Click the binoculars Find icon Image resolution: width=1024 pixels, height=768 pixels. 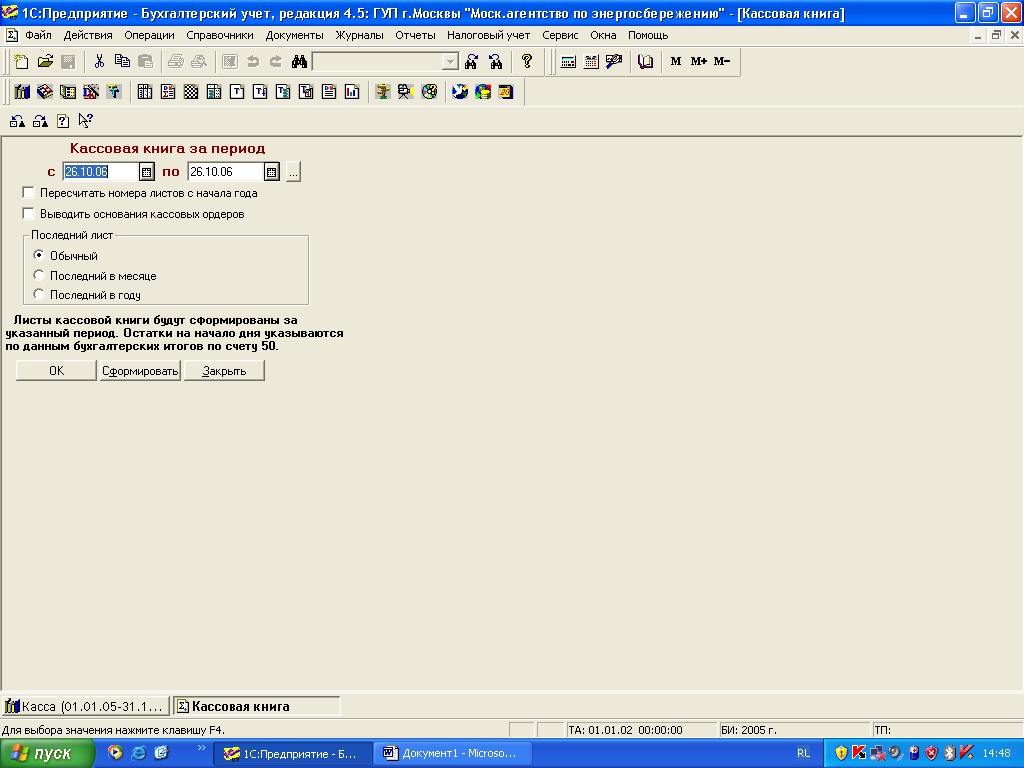[299, 61]
